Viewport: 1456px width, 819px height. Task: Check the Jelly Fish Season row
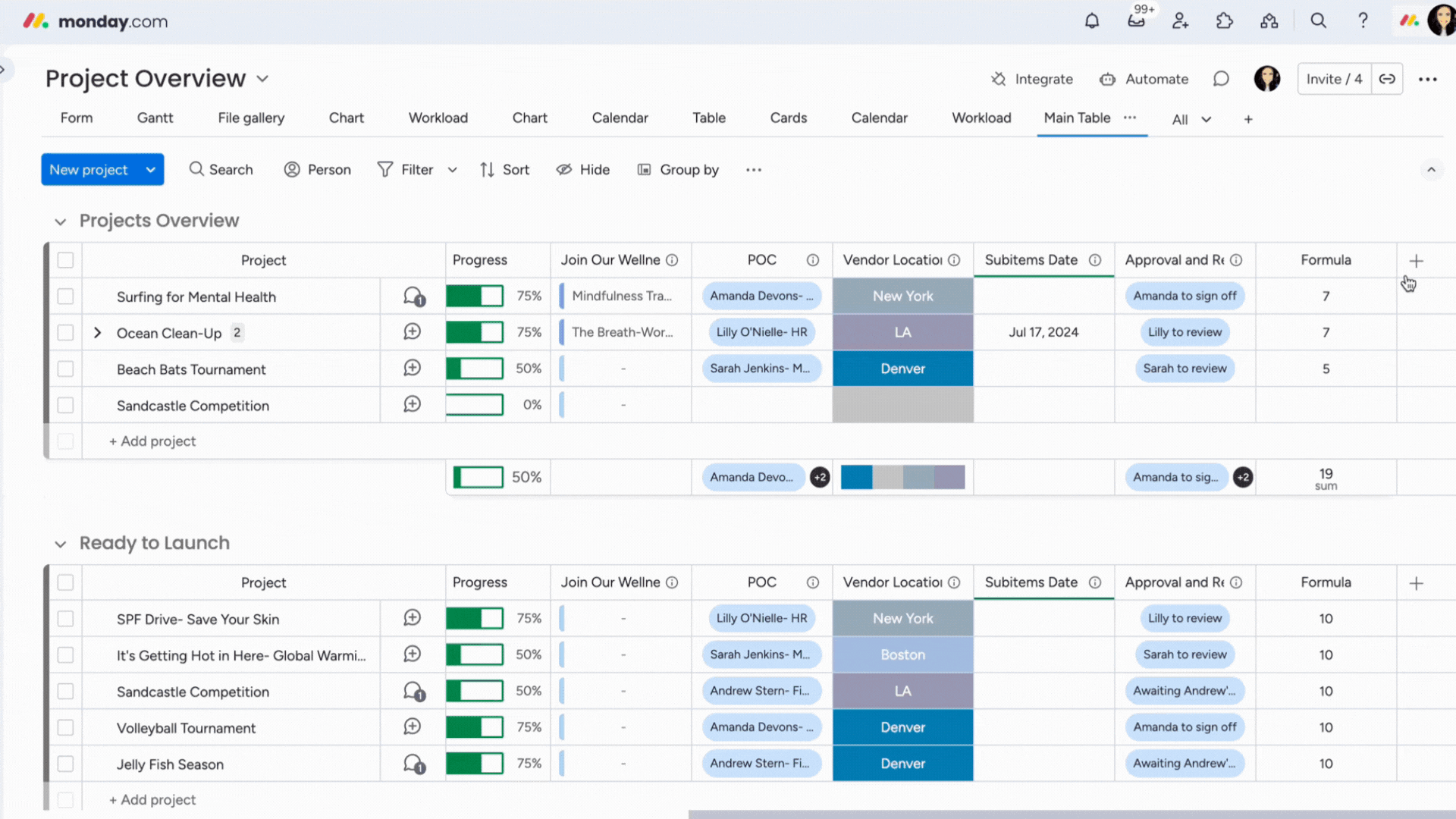(65, 764)
